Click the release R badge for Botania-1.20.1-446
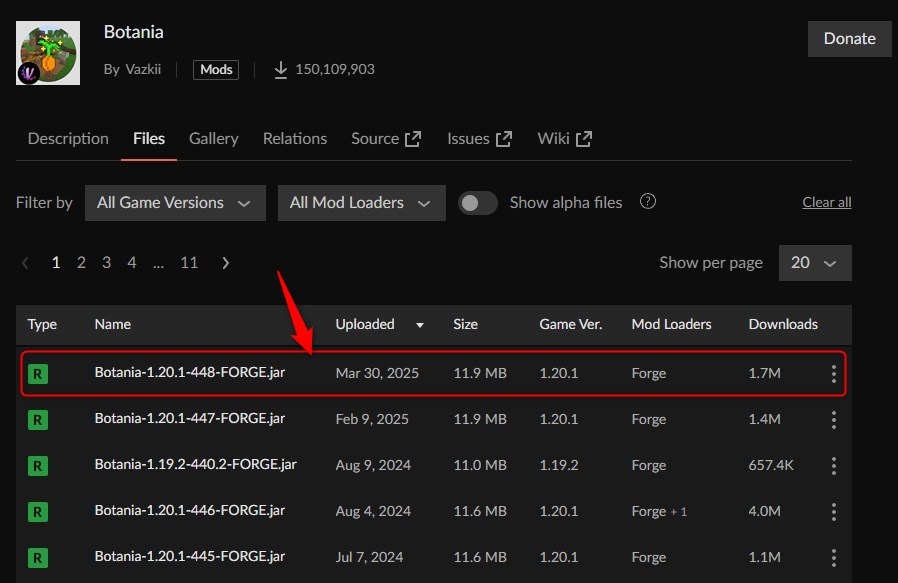 click(38, 511)
